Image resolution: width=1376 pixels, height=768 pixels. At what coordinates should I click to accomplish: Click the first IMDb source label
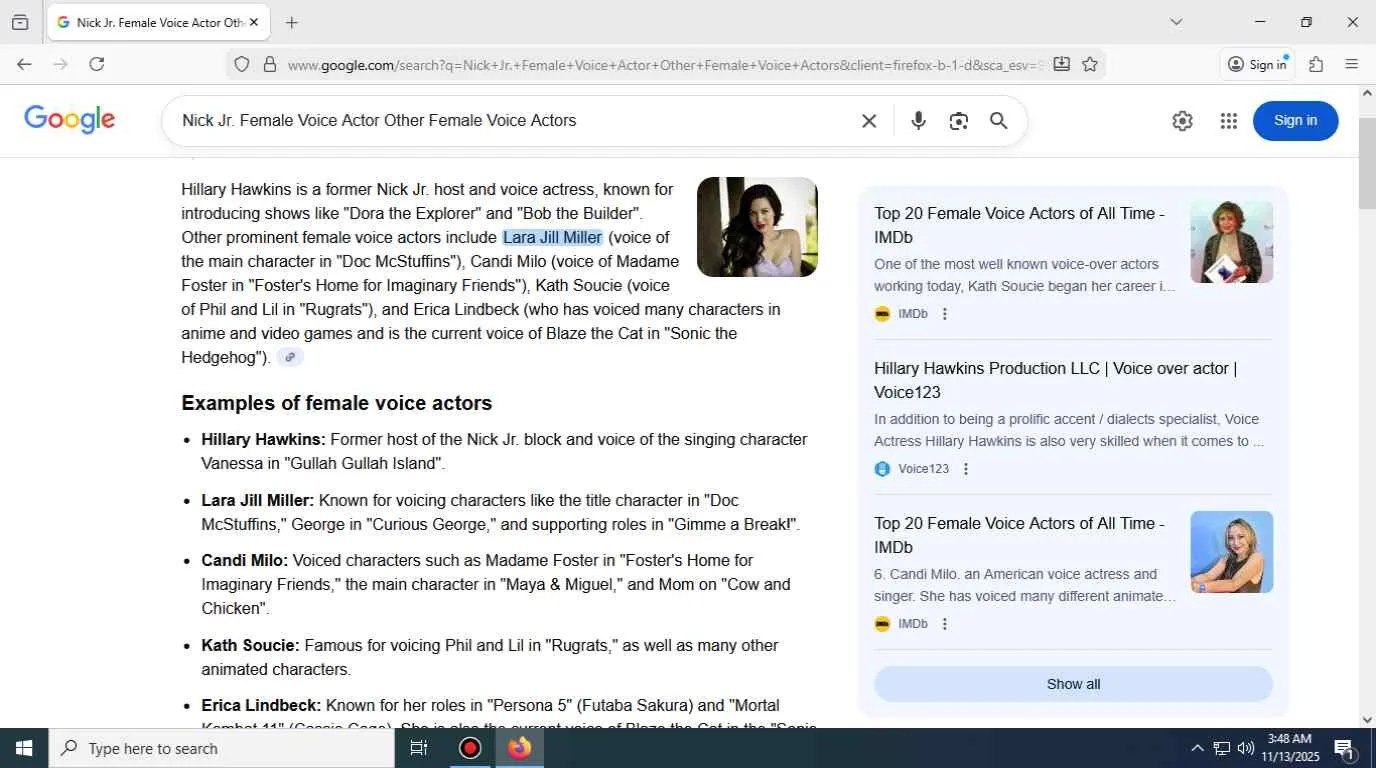913,314
